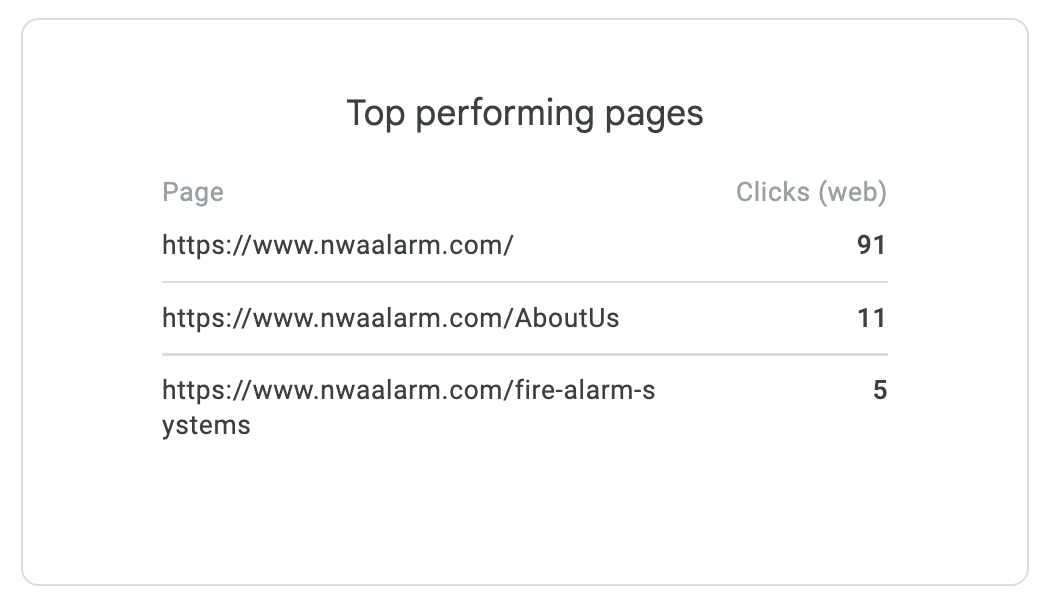Click the wrapped 'ystems' URL text
This screenshot has width=1048, height=604.
tap(206, 425)
